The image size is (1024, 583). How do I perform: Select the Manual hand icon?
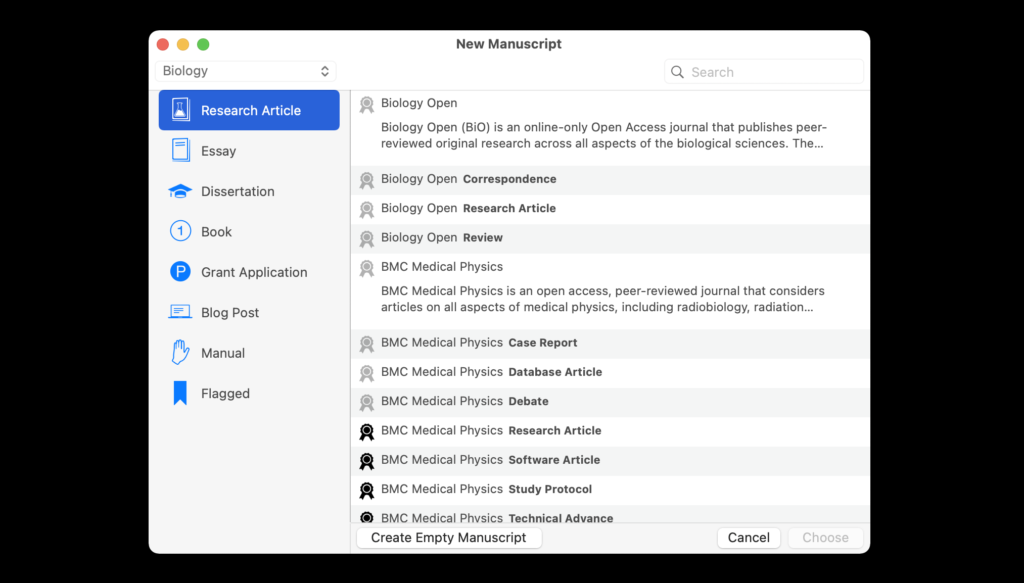tap(180, 352)
